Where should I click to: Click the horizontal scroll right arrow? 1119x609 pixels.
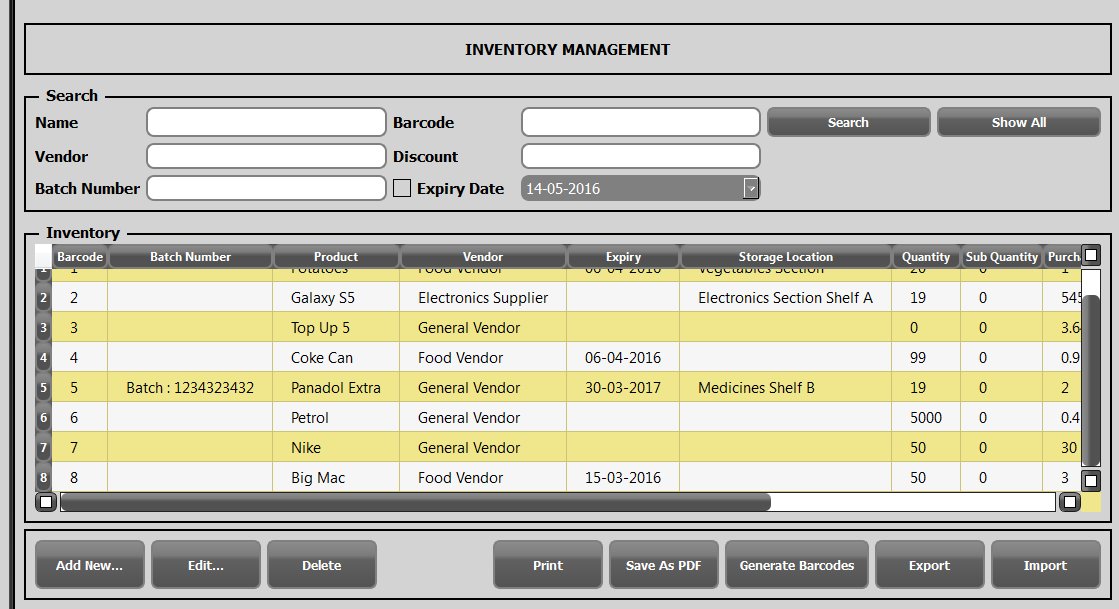click(1070, 502)
